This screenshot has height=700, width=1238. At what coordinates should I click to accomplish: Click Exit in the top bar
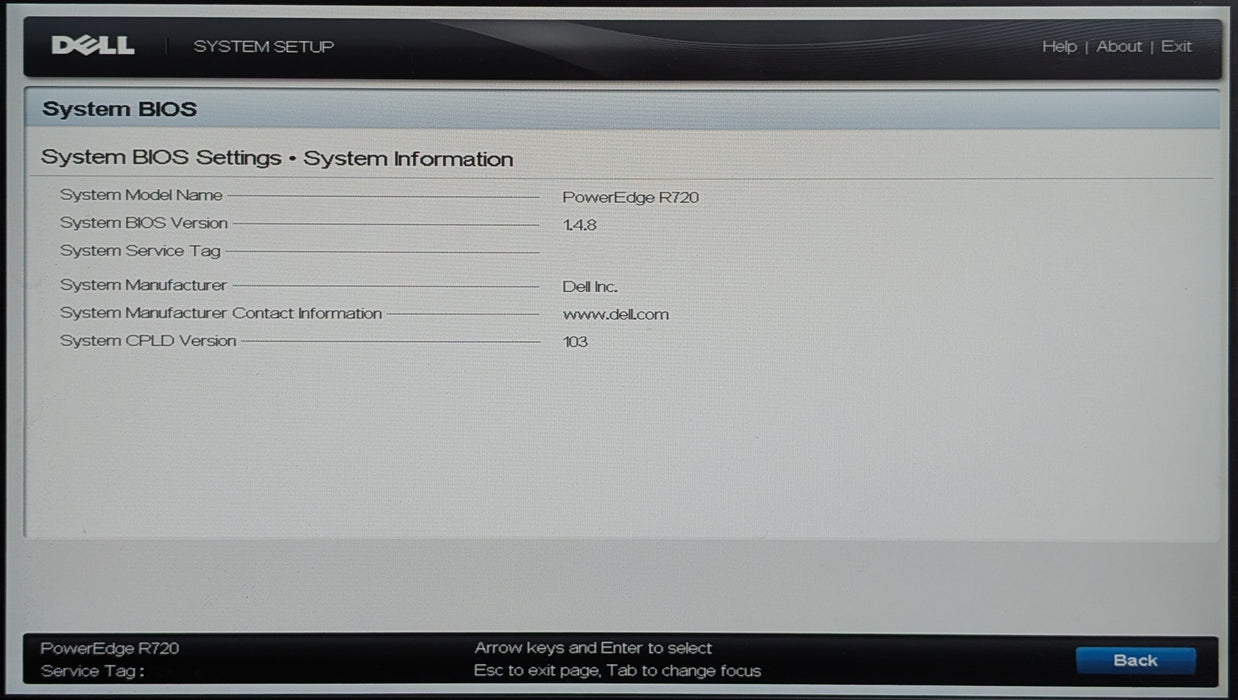(x=1176, y=46)
